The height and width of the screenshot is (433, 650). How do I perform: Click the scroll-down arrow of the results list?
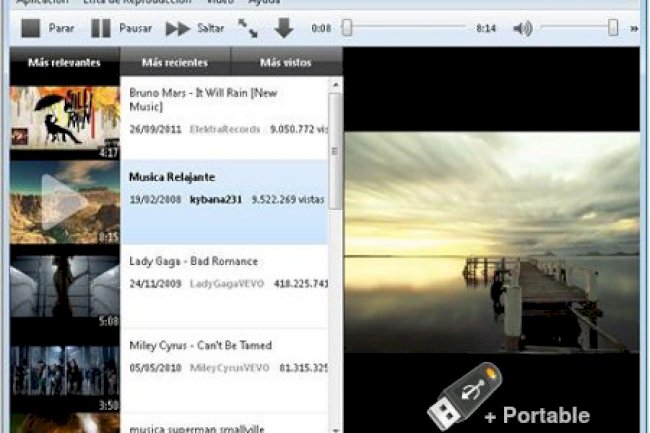pos(335,430)
